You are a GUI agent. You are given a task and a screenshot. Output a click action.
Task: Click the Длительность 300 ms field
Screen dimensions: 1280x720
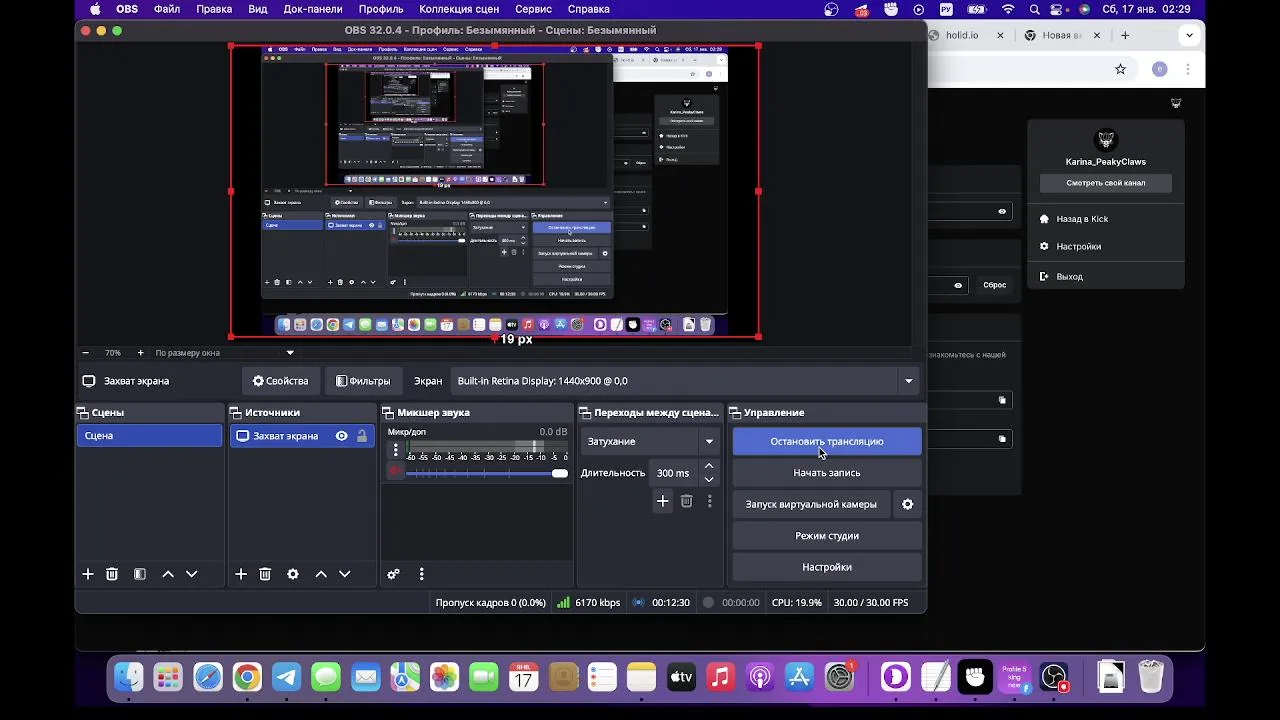[673, 473]
